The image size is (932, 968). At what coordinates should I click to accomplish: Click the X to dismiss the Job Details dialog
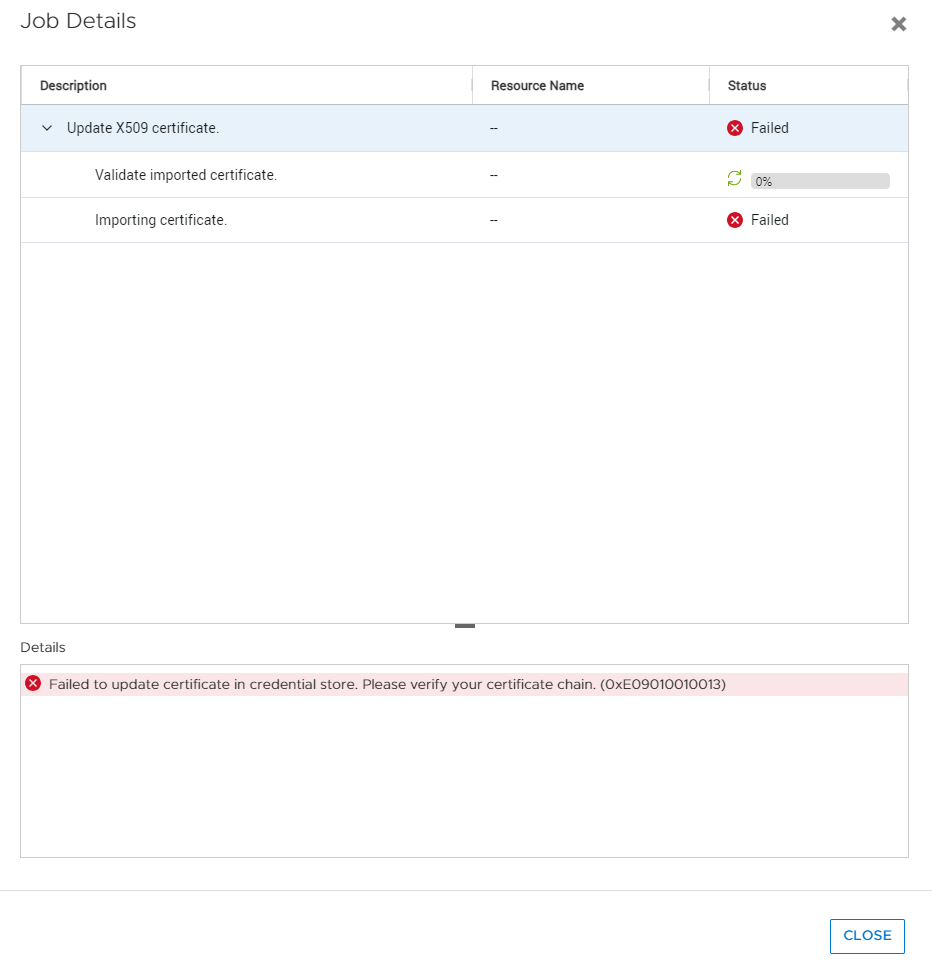tap(898, 24)
